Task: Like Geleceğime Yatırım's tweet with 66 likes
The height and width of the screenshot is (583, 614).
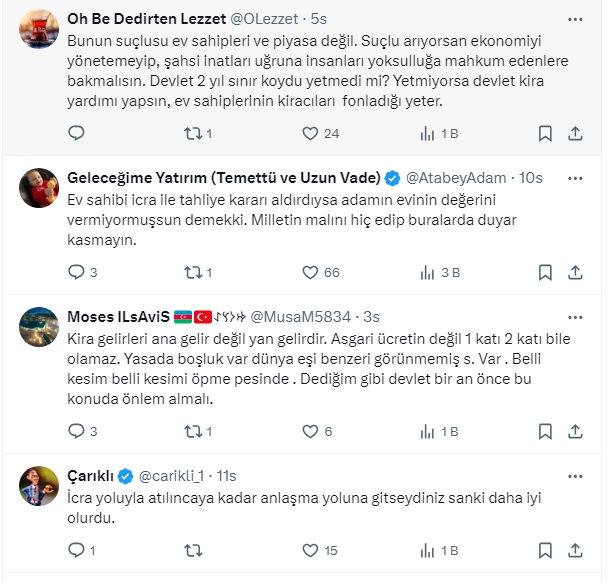Action: [309, 272]
